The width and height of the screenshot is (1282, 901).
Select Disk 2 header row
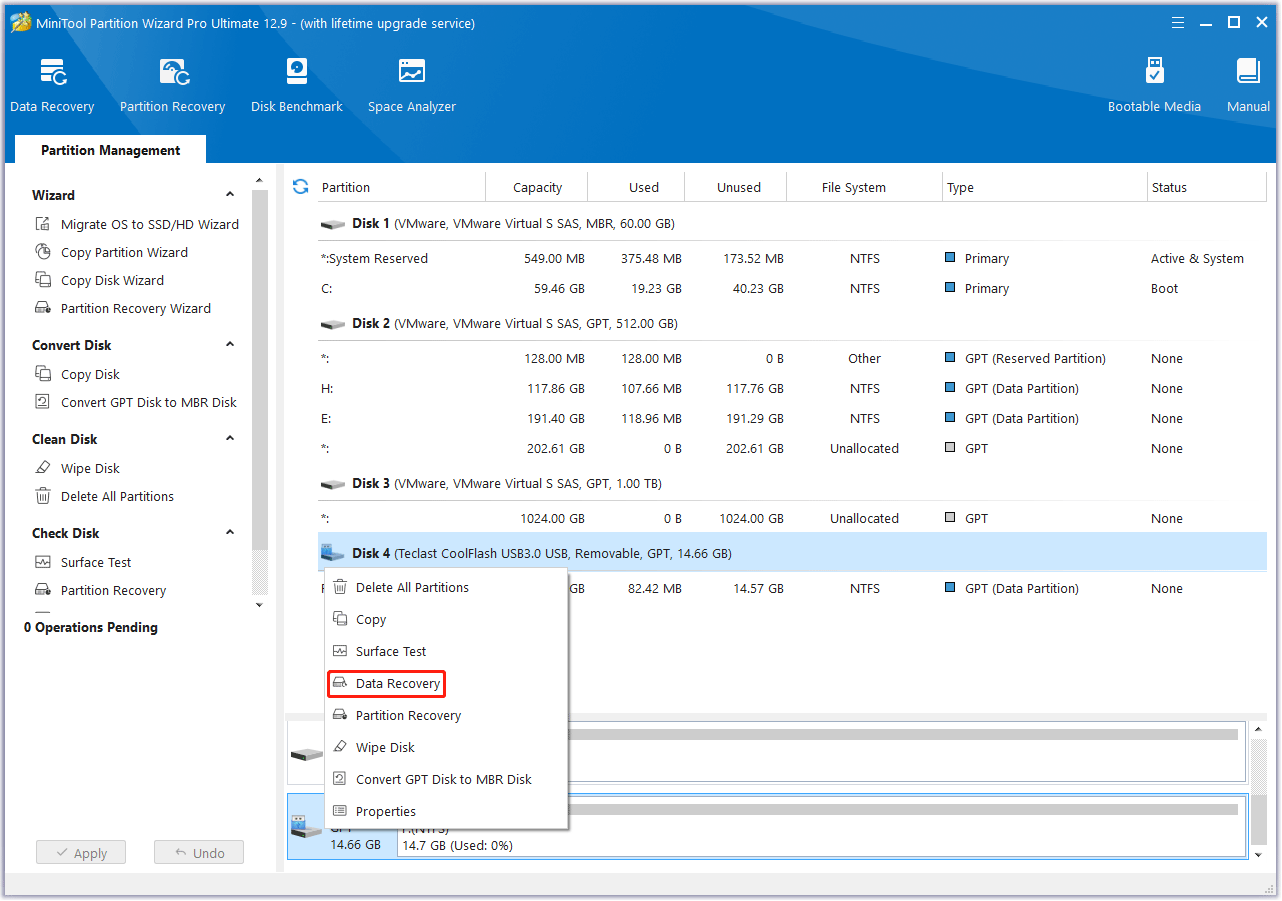coord(792,324)
